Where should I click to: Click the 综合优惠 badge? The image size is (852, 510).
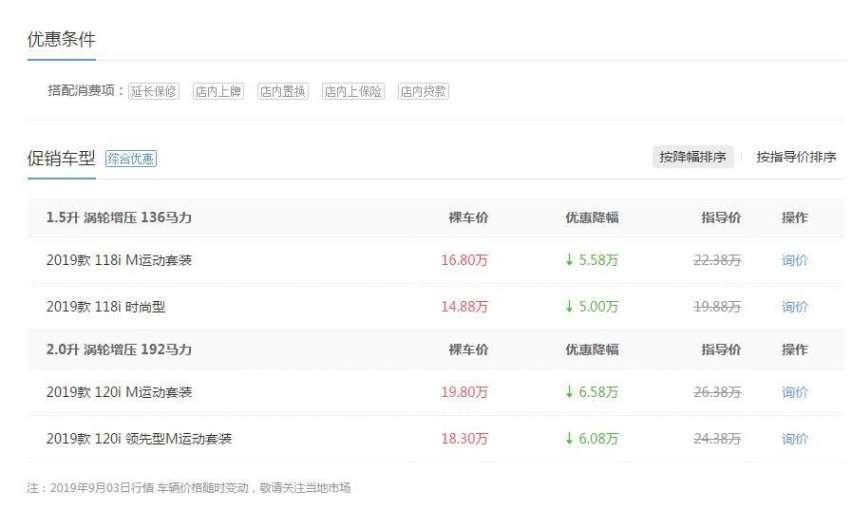click(x=131, y=158)
